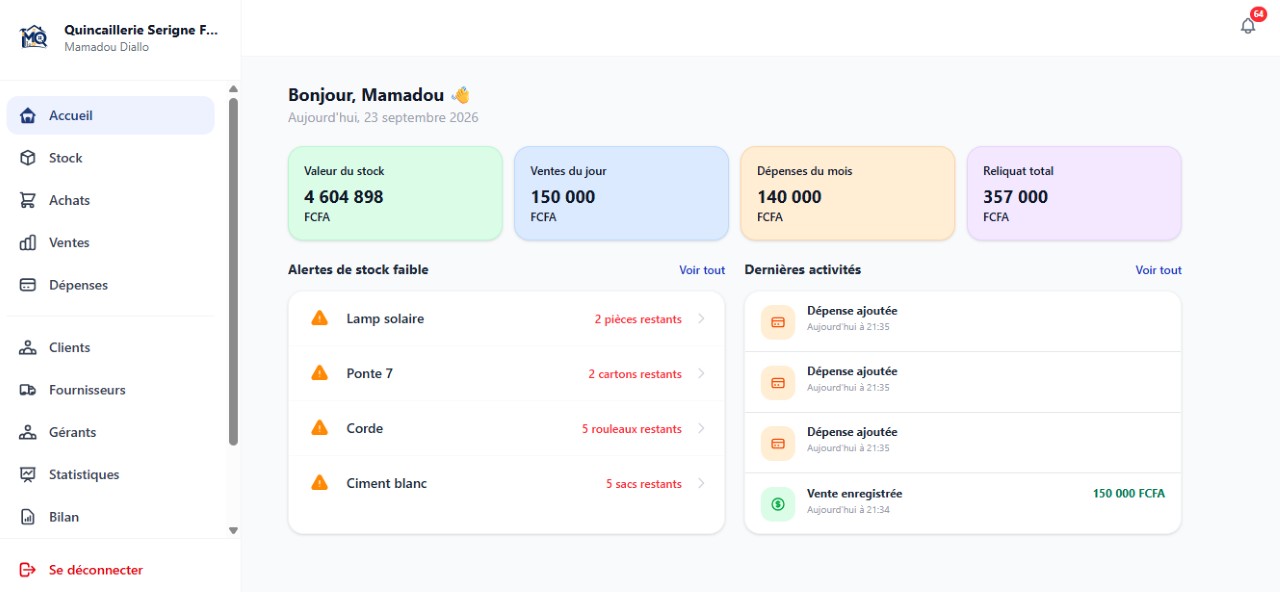Click the Clients people icon
This screenshot has height=592, width=1280.
[x=29, y=348]
